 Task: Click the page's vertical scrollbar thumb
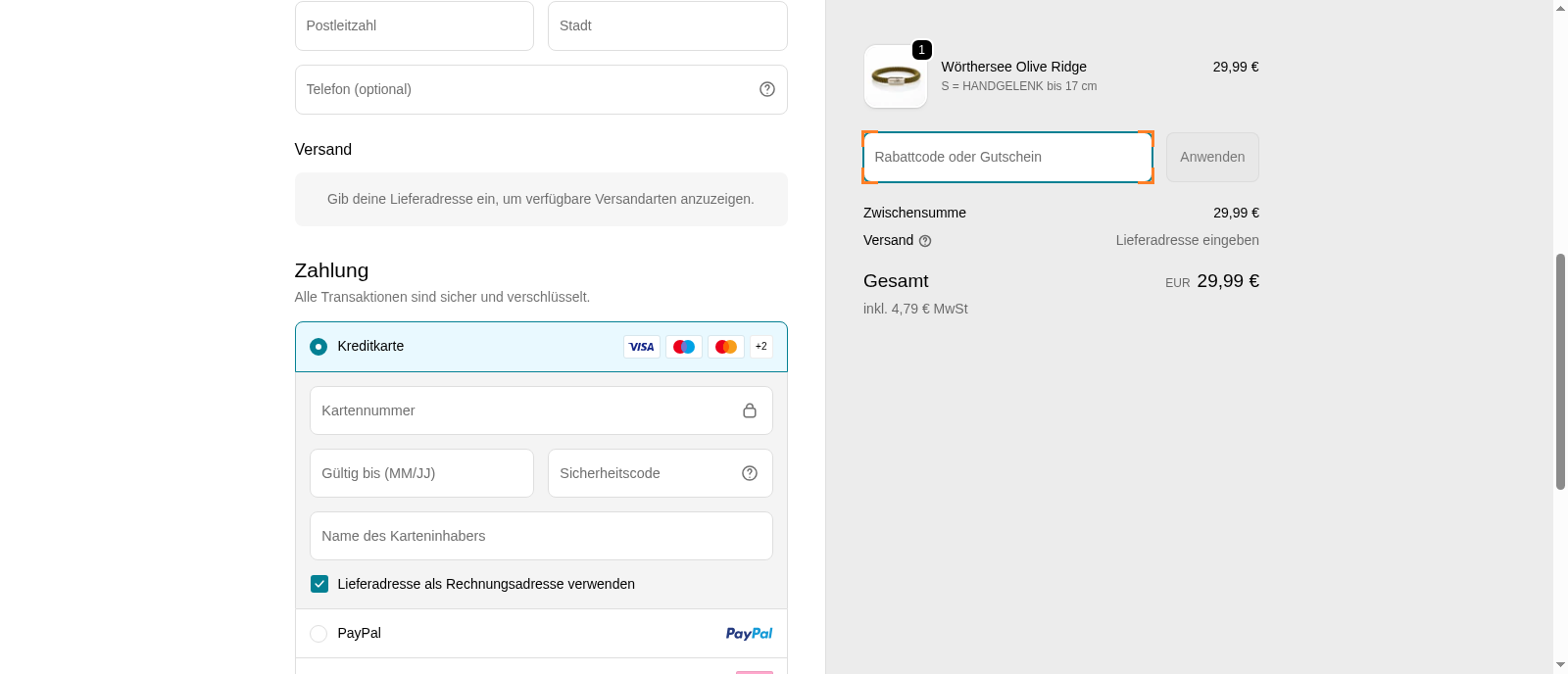point(1560,372)
